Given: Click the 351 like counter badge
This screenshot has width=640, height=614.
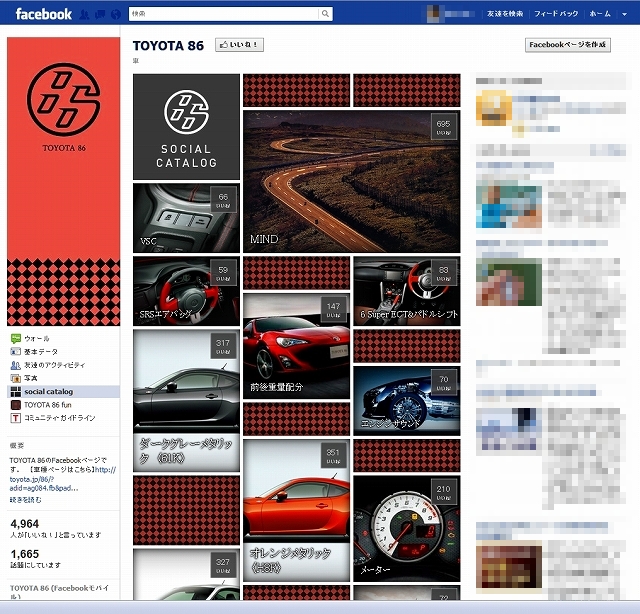Looking at the screenshot, I should point(333,456).
